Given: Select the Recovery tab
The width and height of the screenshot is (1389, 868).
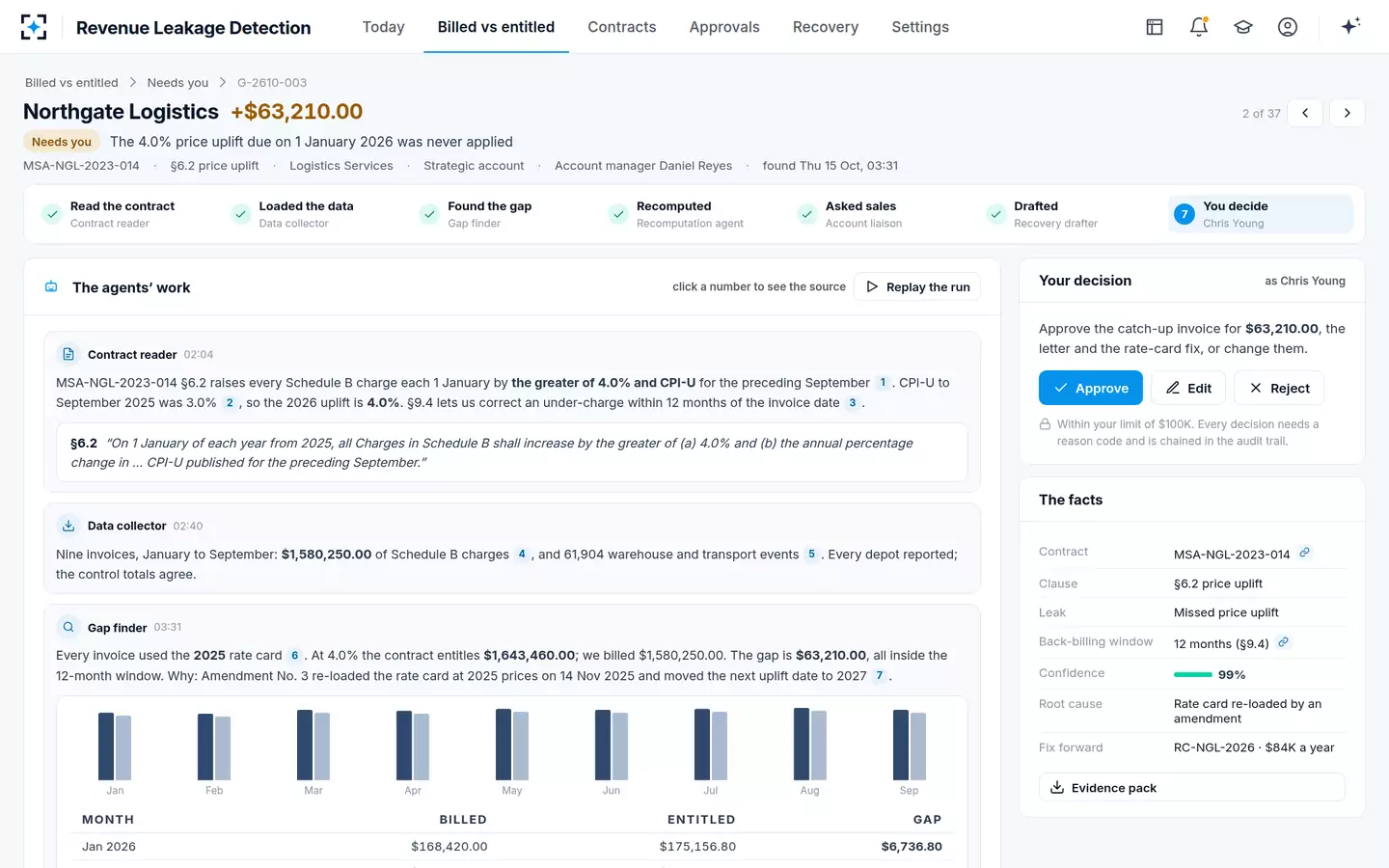Looking at the screenshot, I should tap(826, 27).
